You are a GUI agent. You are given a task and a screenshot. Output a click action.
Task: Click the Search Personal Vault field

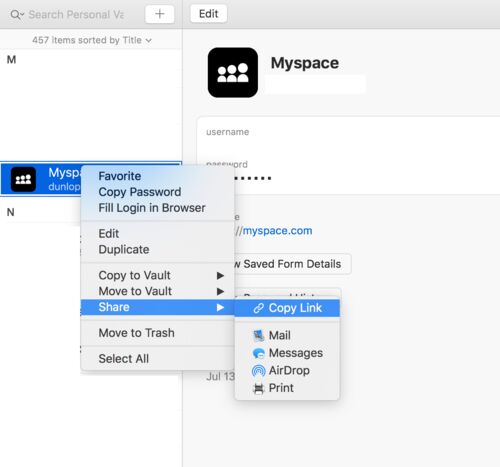pos(76,15)
